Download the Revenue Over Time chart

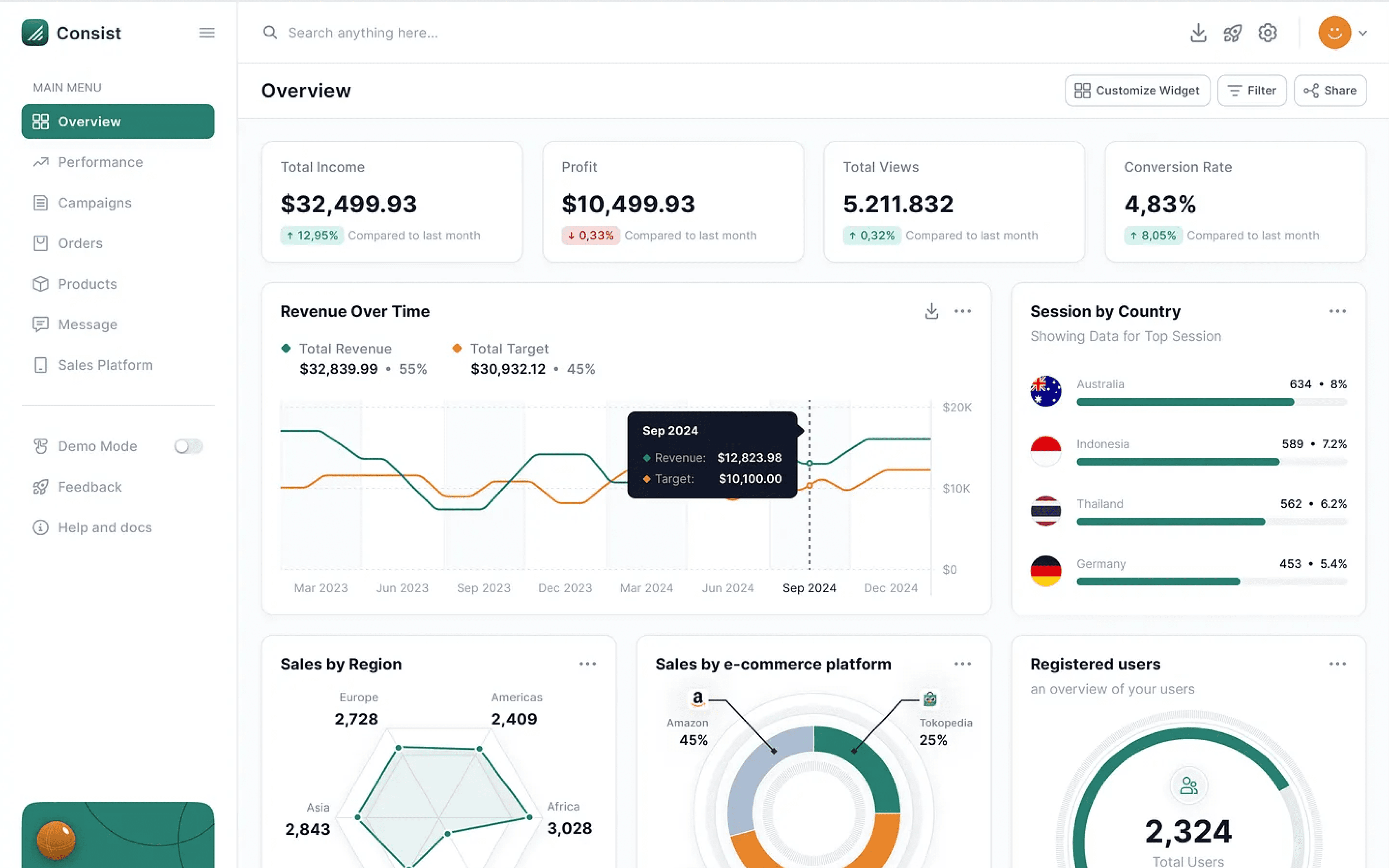point(931,311)
